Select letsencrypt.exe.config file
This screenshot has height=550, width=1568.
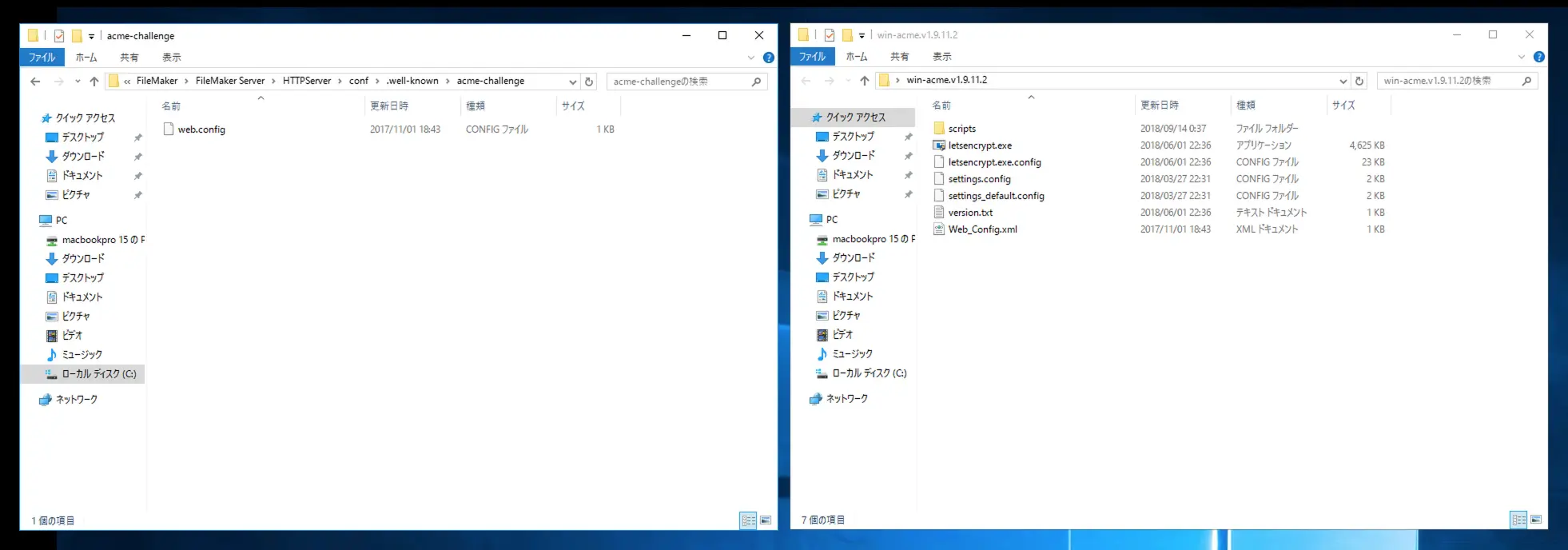pos(994,162)
